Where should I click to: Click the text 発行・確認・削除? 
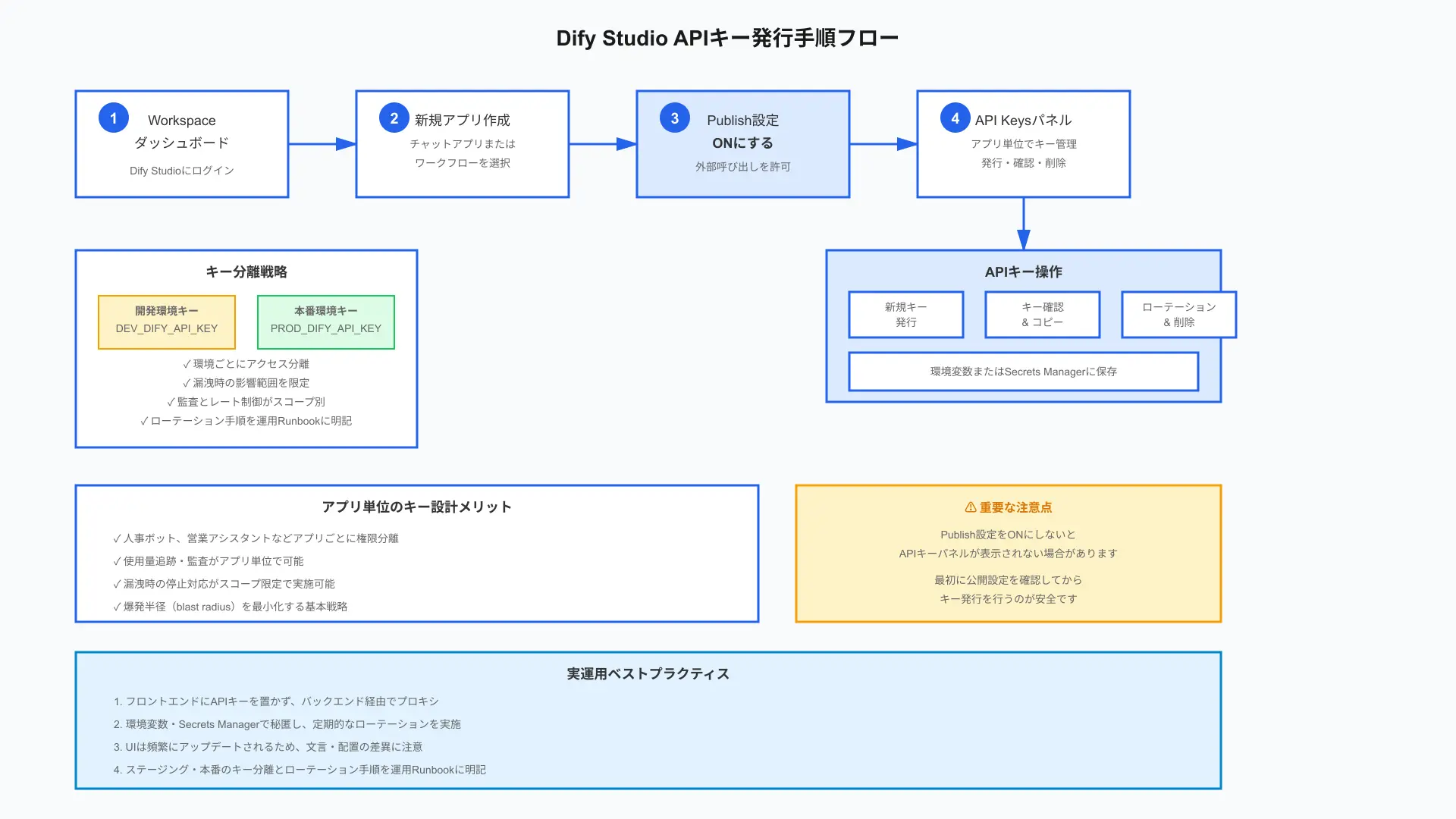pyautogui.click(x=1024, y=162)
